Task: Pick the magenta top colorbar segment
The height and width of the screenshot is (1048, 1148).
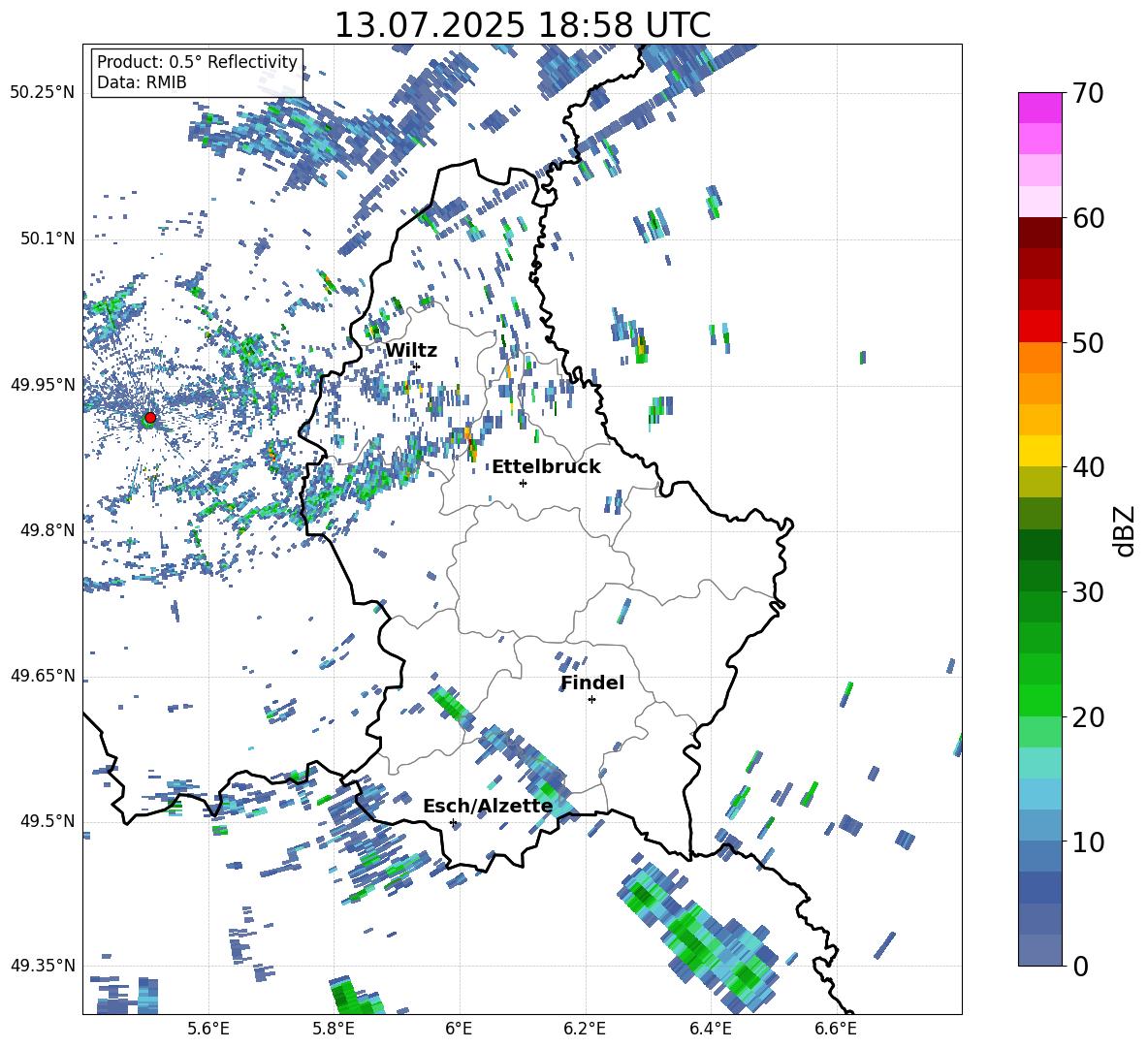Action: [x=1039, y=108]
